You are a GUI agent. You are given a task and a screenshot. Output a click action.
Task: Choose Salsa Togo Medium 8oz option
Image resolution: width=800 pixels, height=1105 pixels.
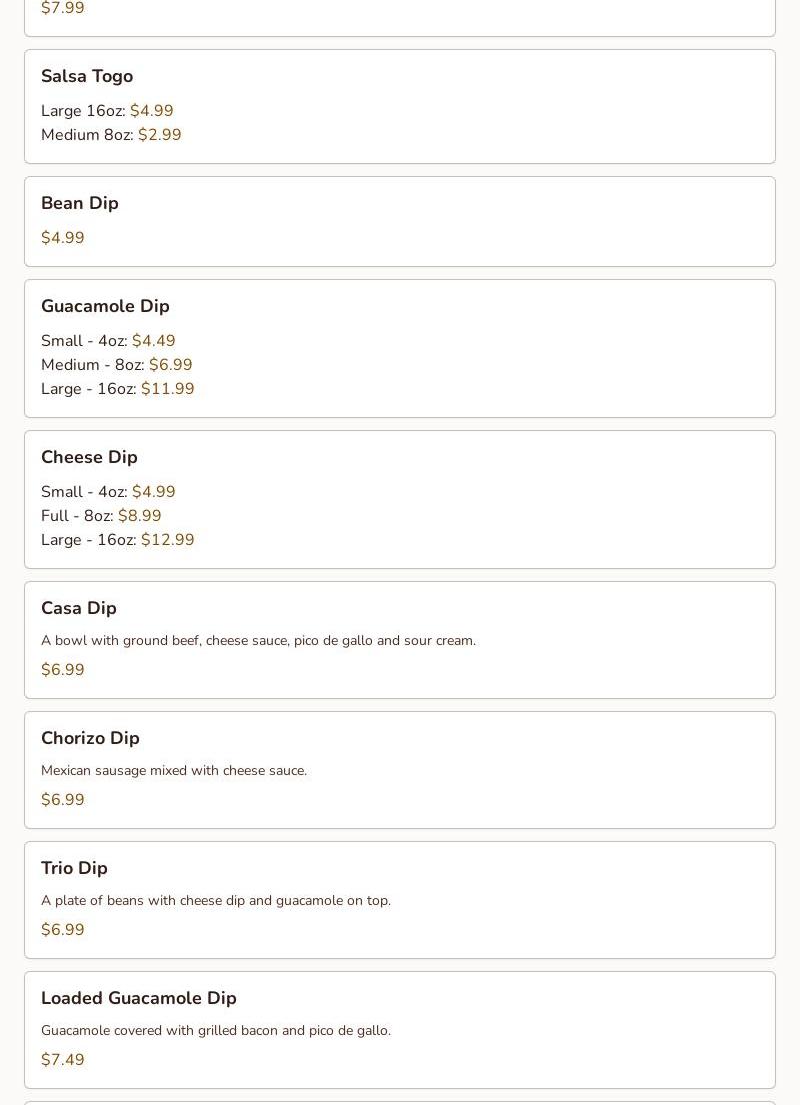coord(111,135)
